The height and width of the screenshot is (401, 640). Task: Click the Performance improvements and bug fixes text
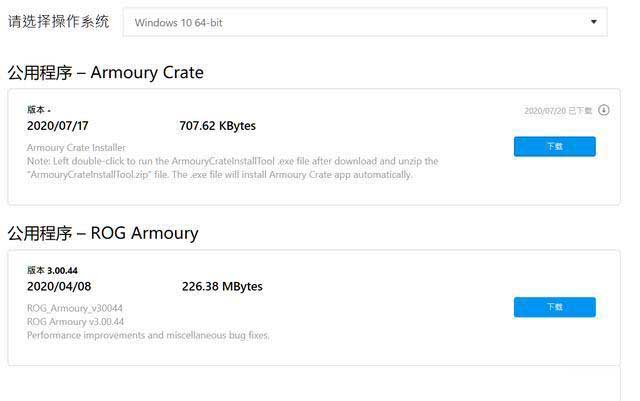click(148, 335)
